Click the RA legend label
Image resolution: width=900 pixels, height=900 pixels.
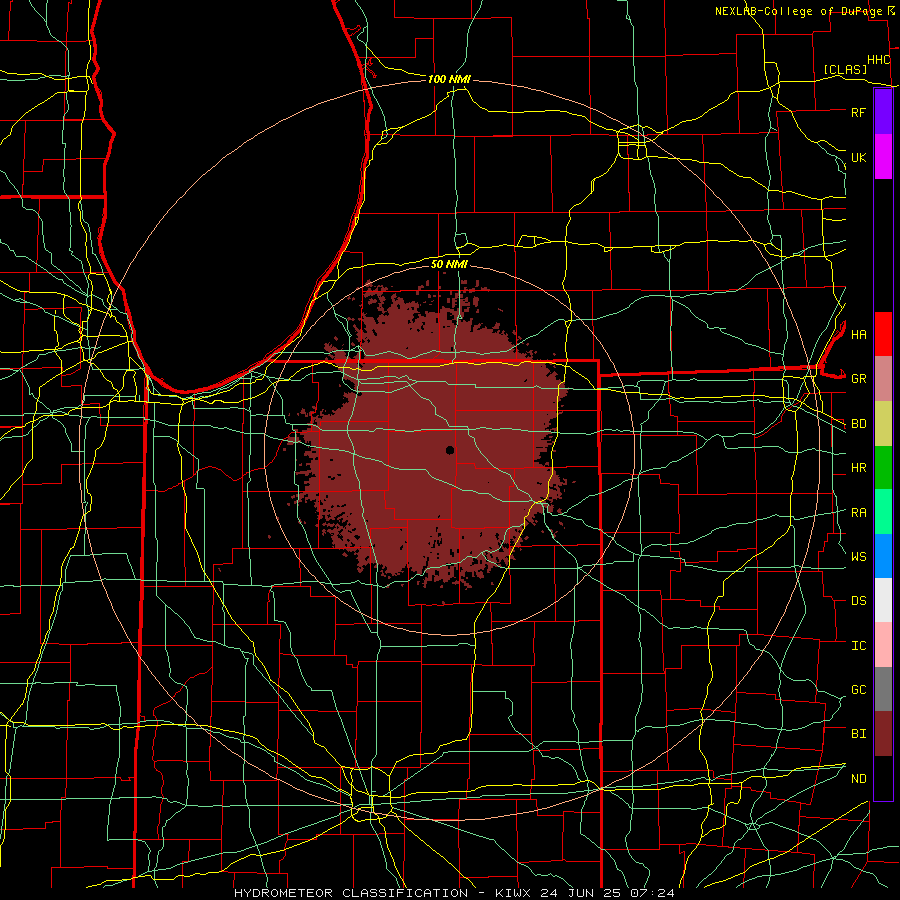coord(858,513)
